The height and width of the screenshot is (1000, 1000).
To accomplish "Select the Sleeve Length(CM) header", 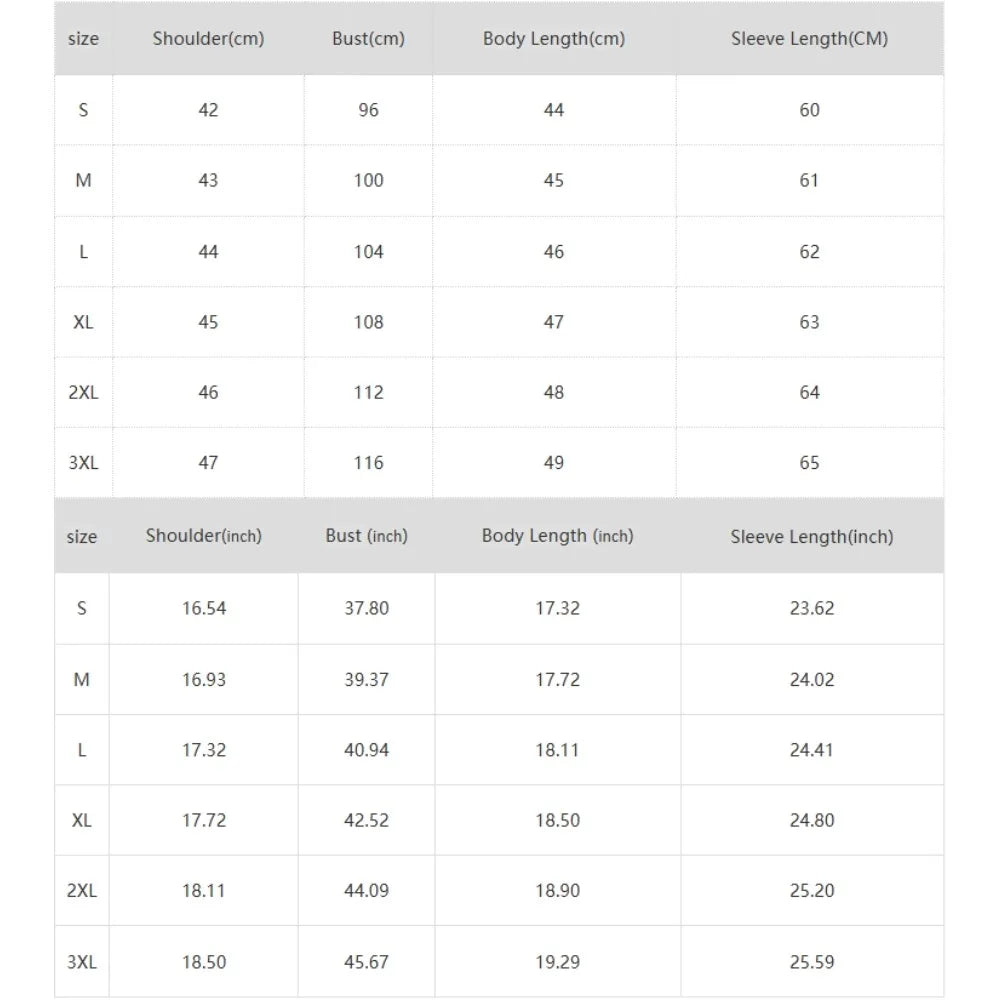I will [809, 40].
